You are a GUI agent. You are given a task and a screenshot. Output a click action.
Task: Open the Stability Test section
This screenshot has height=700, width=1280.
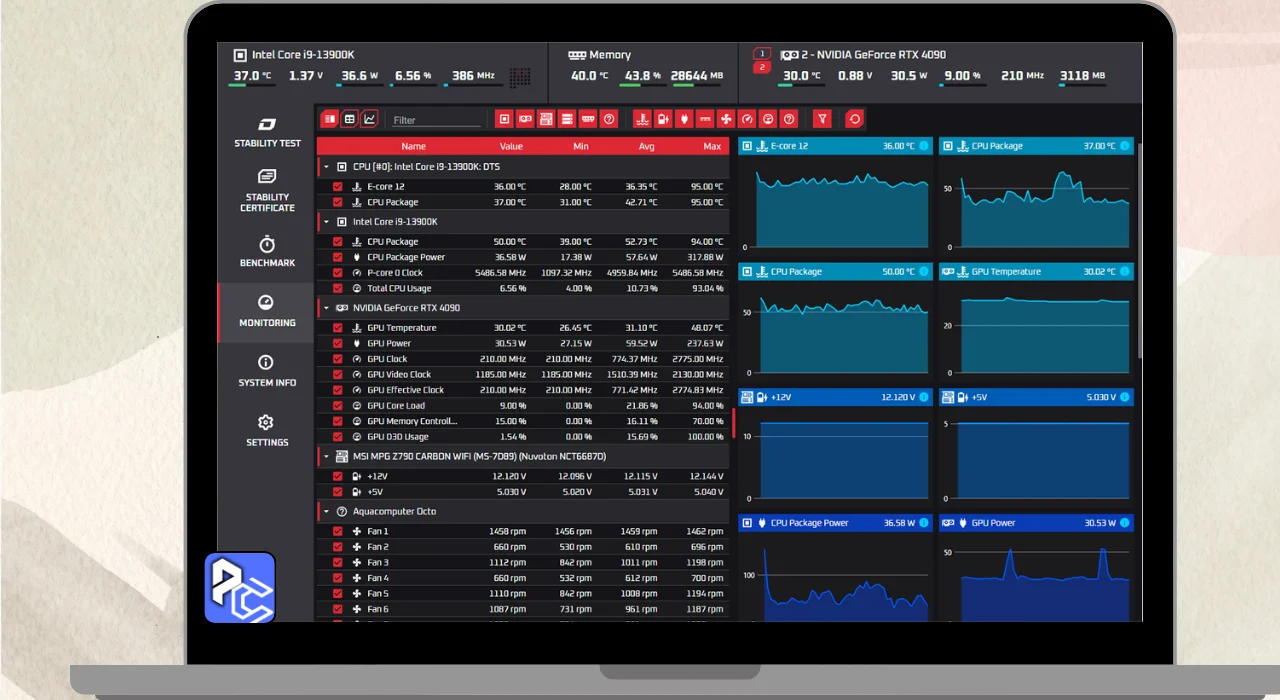[x=267, y=132]
